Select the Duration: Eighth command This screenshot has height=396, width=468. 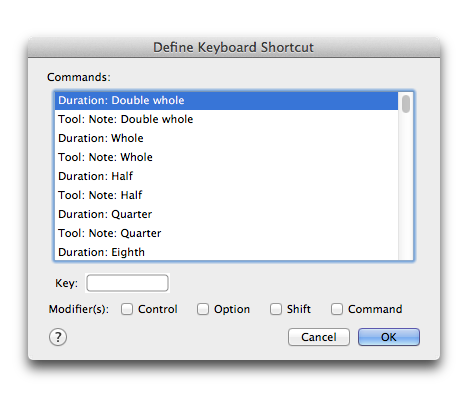226,252
